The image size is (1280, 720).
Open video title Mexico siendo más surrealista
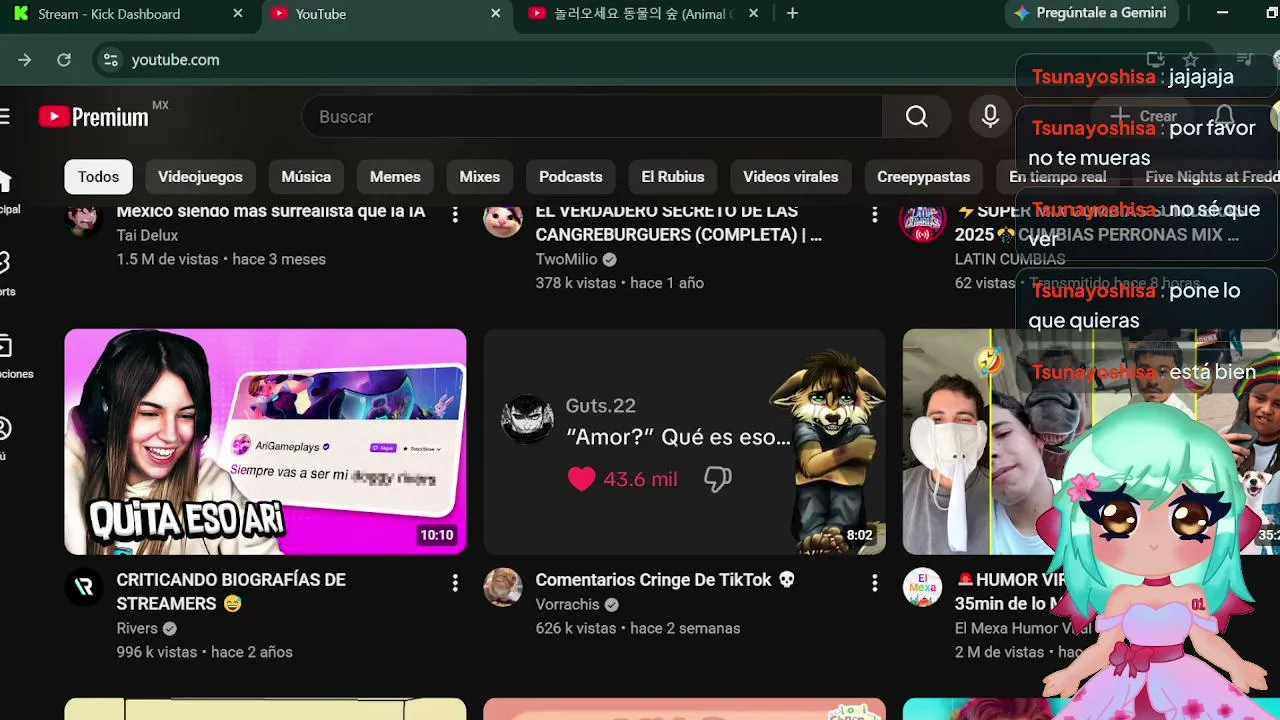tap(271, 212)
